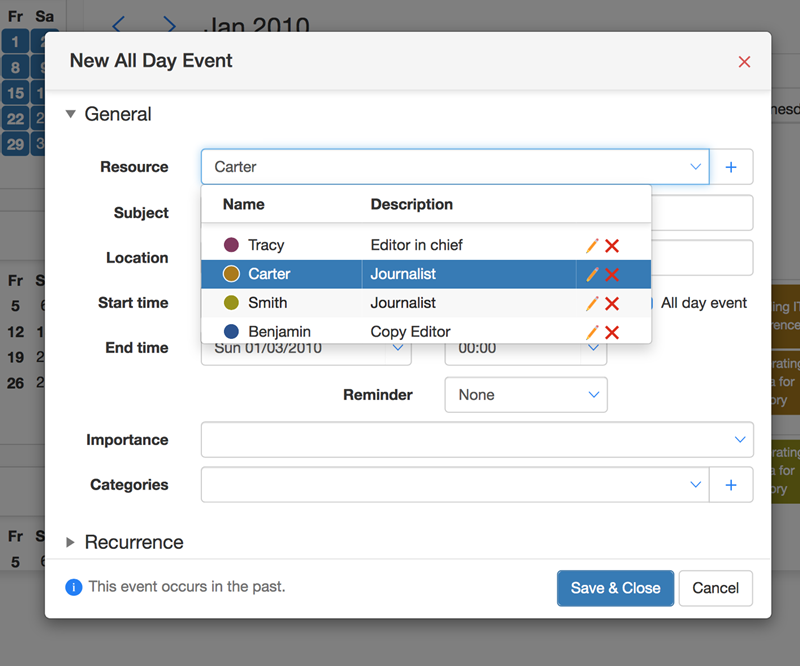Edit the Benjamin resource entry
This screenshot has height=666, width=800.
(592, 332)
